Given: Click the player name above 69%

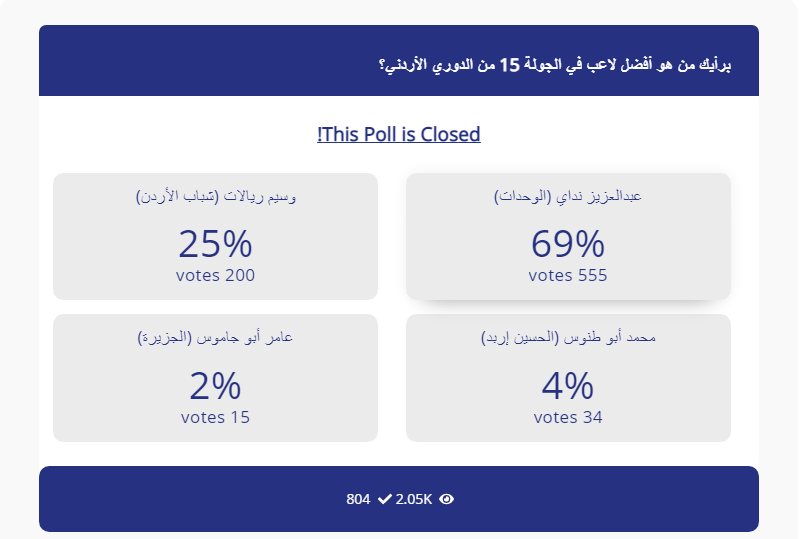Looking at the screenshot, I should pyautogui.click(x=568, y=196).
